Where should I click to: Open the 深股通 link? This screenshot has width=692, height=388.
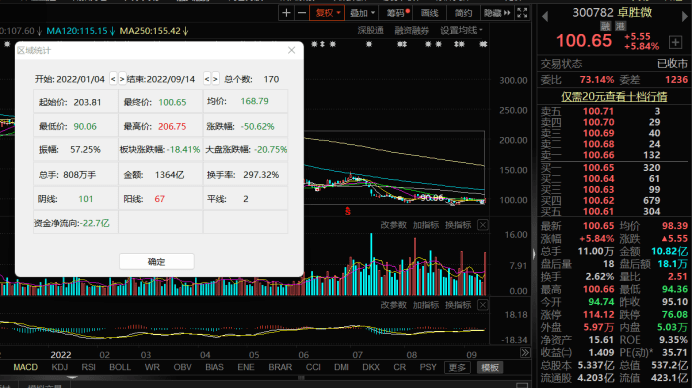[x=370, y=30]
